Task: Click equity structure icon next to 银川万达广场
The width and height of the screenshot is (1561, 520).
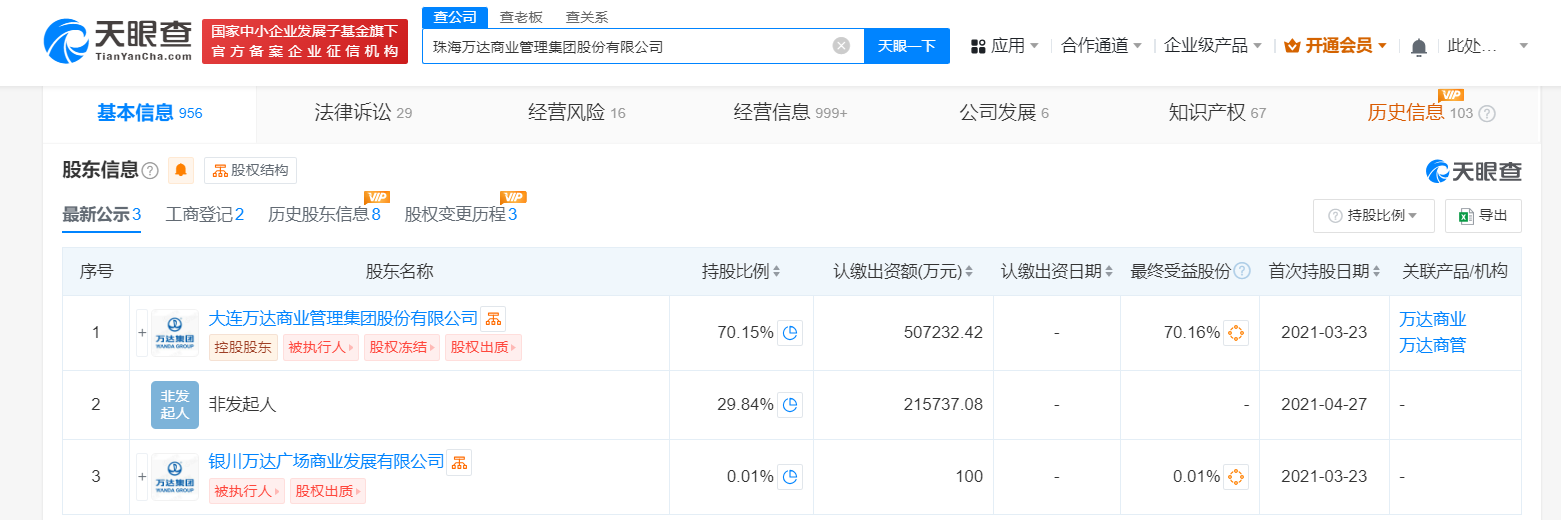Action: 459,462
